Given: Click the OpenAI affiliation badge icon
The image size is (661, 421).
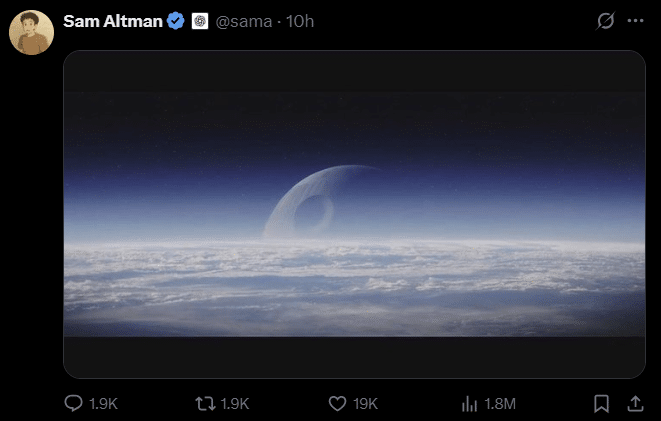Looking at the screenshot, I should 200,21.
